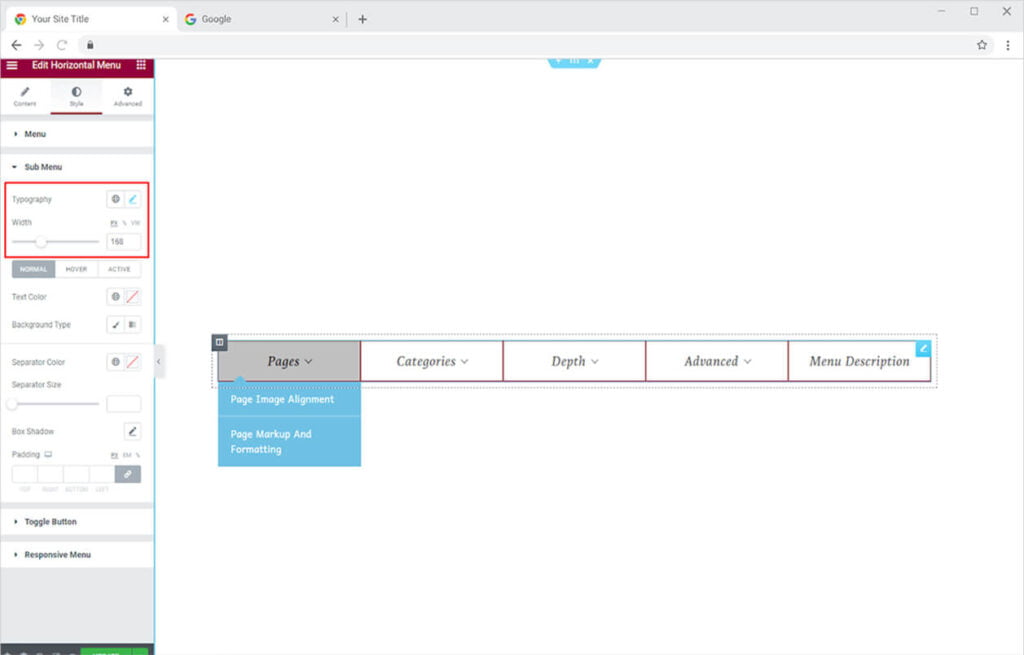Viewport: 1024px width, 655px height.
Task: Pick the Text Color swatch
Action: 132,297
